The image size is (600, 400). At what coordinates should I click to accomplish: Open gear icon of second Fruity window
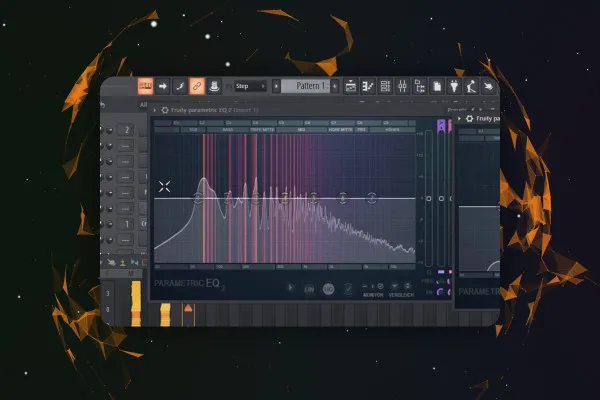tap(470, 119)
